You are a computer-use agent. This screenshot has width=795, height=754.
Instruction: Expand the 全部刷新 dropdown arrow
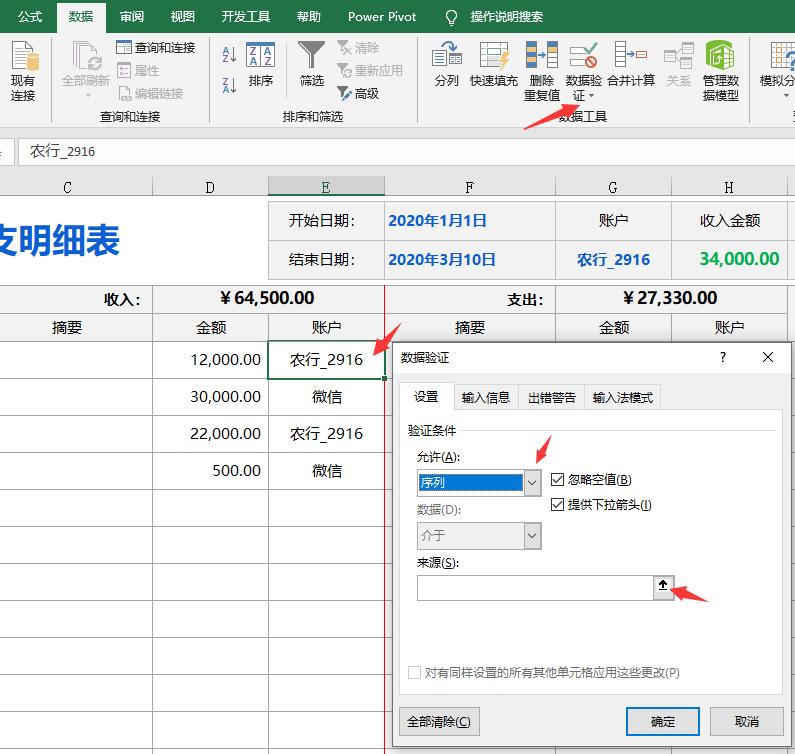(x=88, y=95)
